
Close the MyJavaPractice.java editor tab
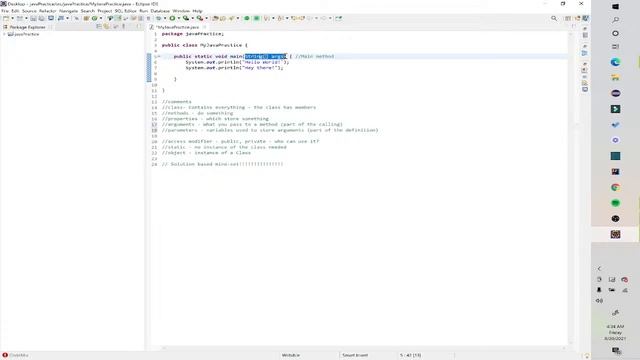click(x=204, y=27)
